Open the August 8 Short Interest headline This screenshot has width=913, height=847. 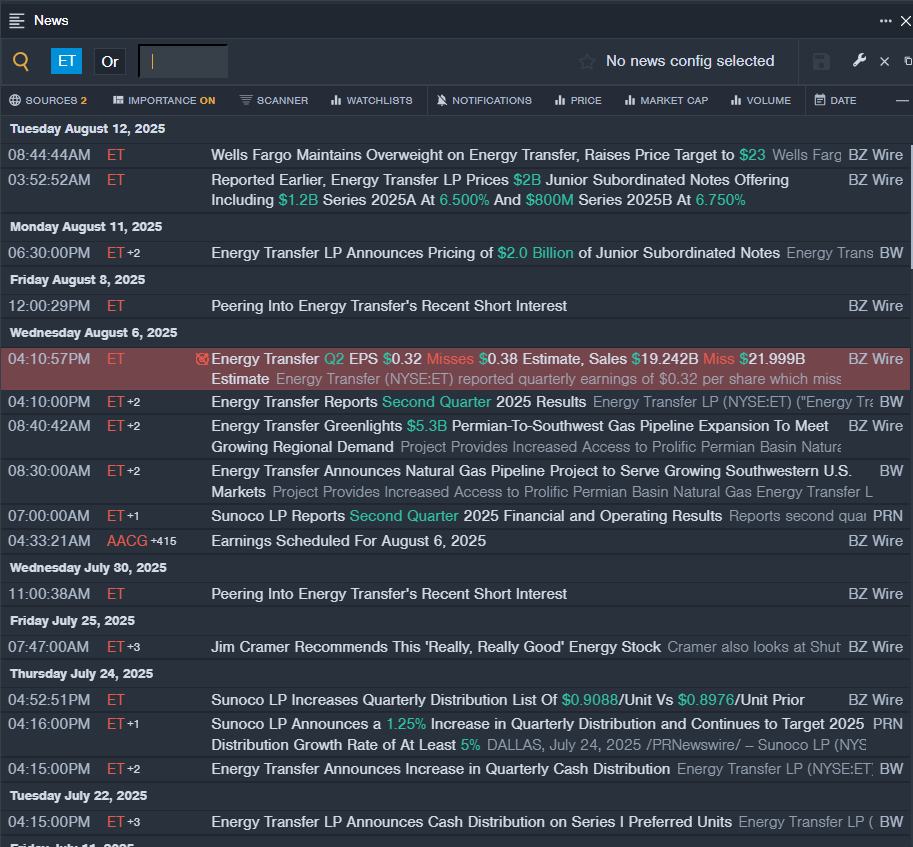pos(389,306)
